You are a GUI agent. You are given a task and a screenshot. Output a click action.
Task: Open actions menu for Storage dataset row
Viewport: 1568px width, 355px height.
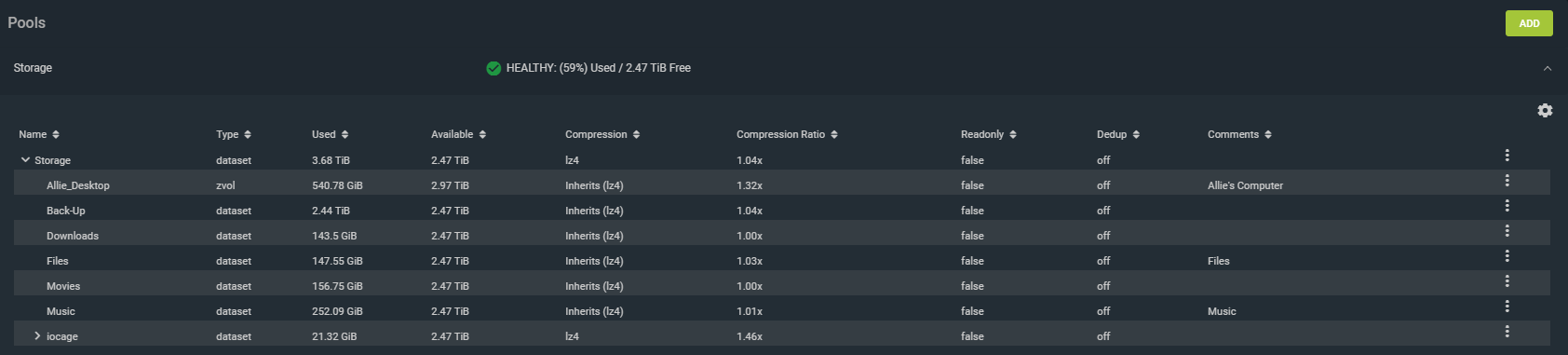[1507, 156]
